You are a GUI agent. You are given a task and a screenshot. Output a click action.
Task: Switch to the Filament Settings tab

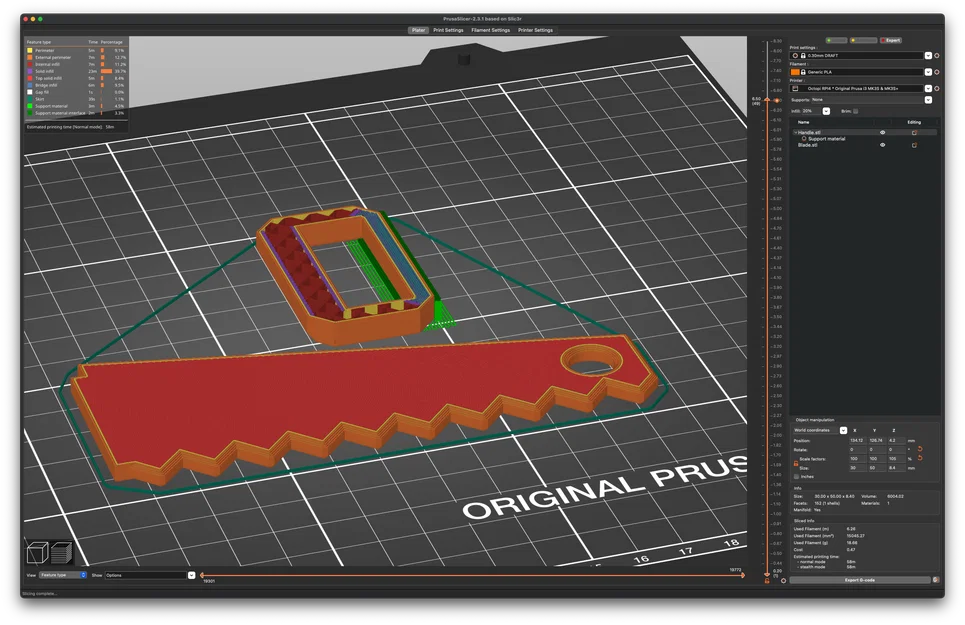(491, 30)
